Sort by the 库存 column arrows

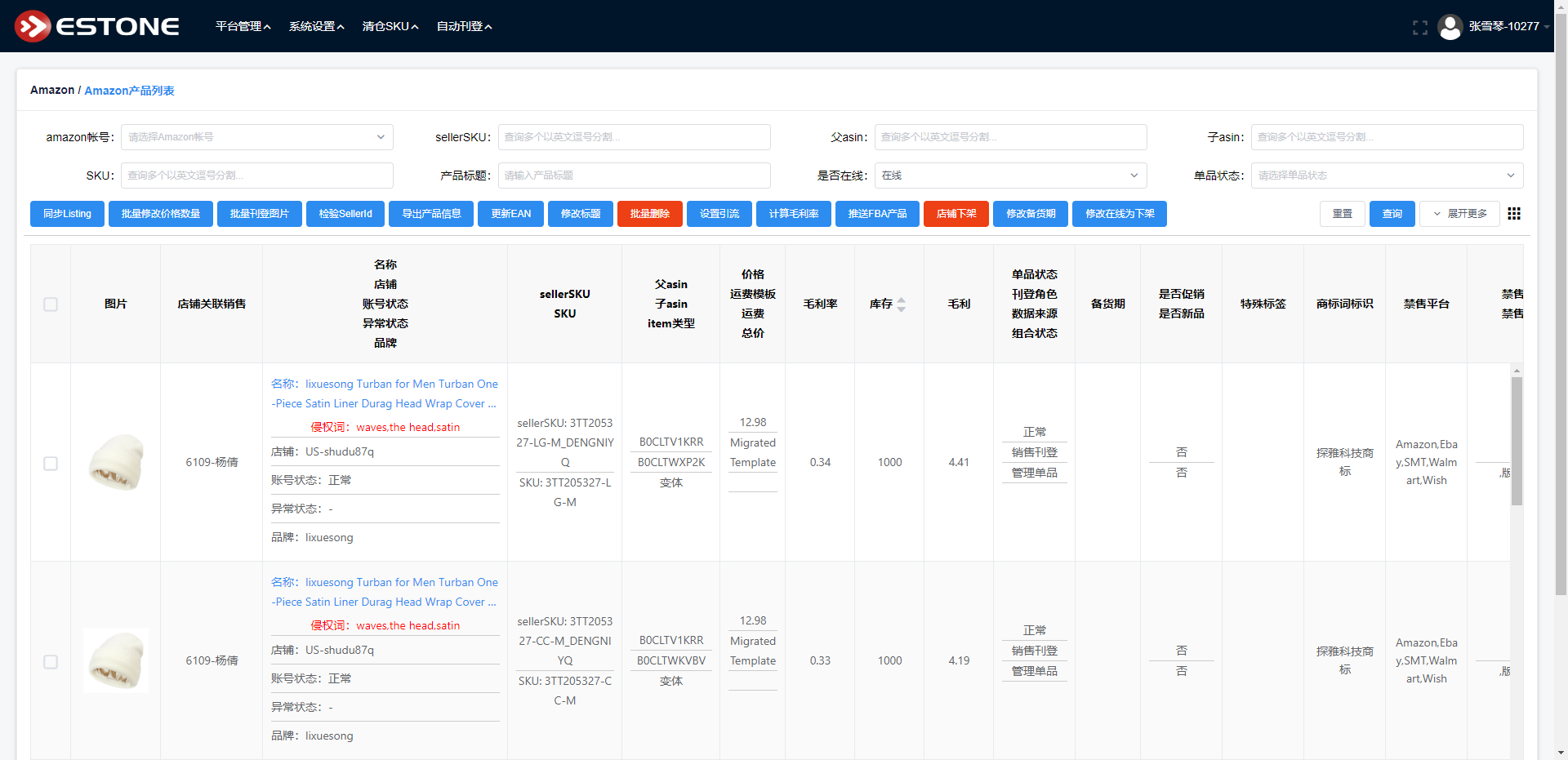tap(901, 304)
